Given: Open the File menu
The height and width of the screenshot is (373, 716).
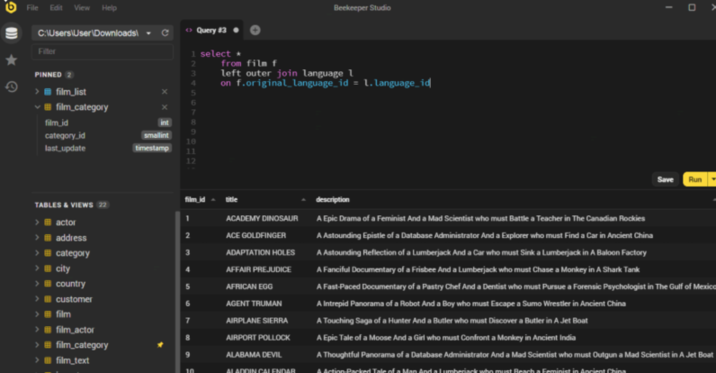Looking at the screenshot, I should point(32,8).
